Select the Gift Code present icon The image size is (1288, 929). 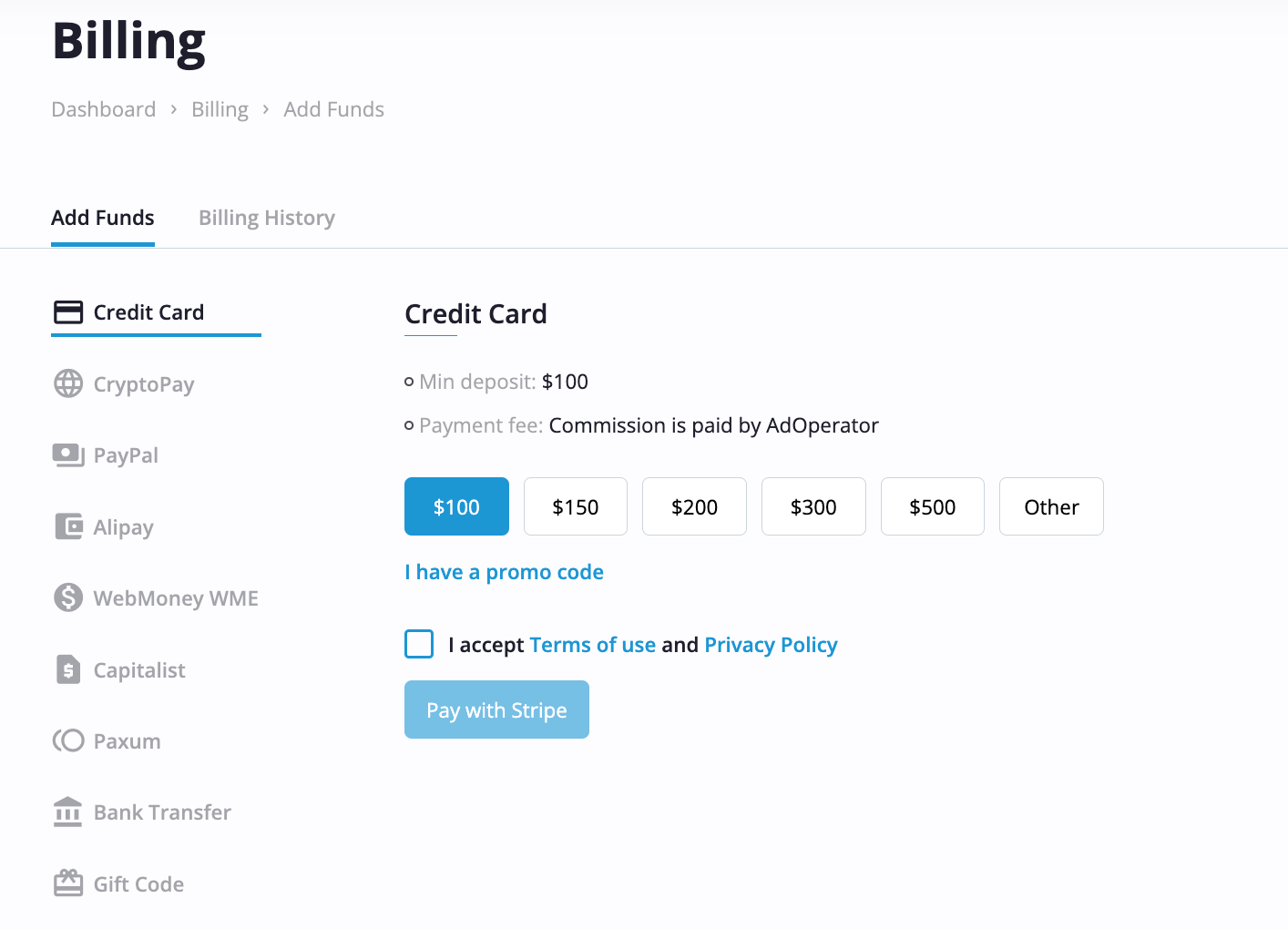[x=68, y=883]
